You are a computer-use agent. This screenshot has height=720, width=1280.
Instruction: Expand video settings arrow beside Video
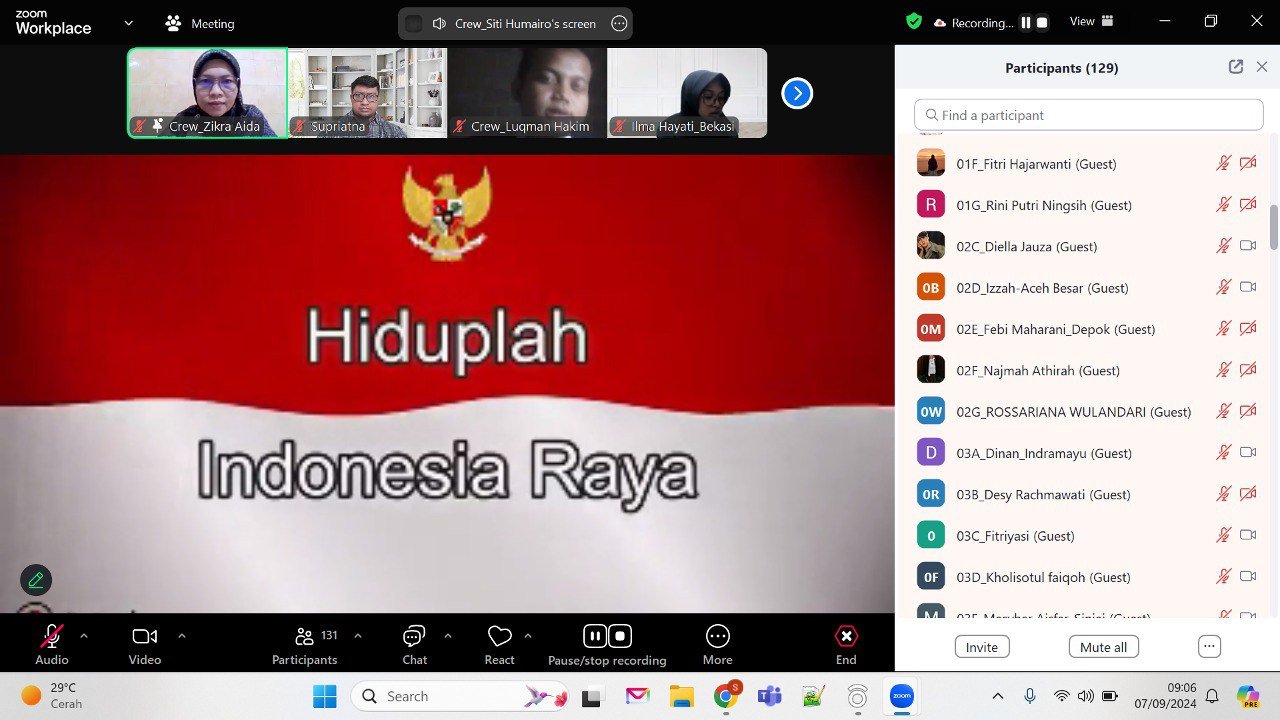pyautogui.click(x=182, y=635)
